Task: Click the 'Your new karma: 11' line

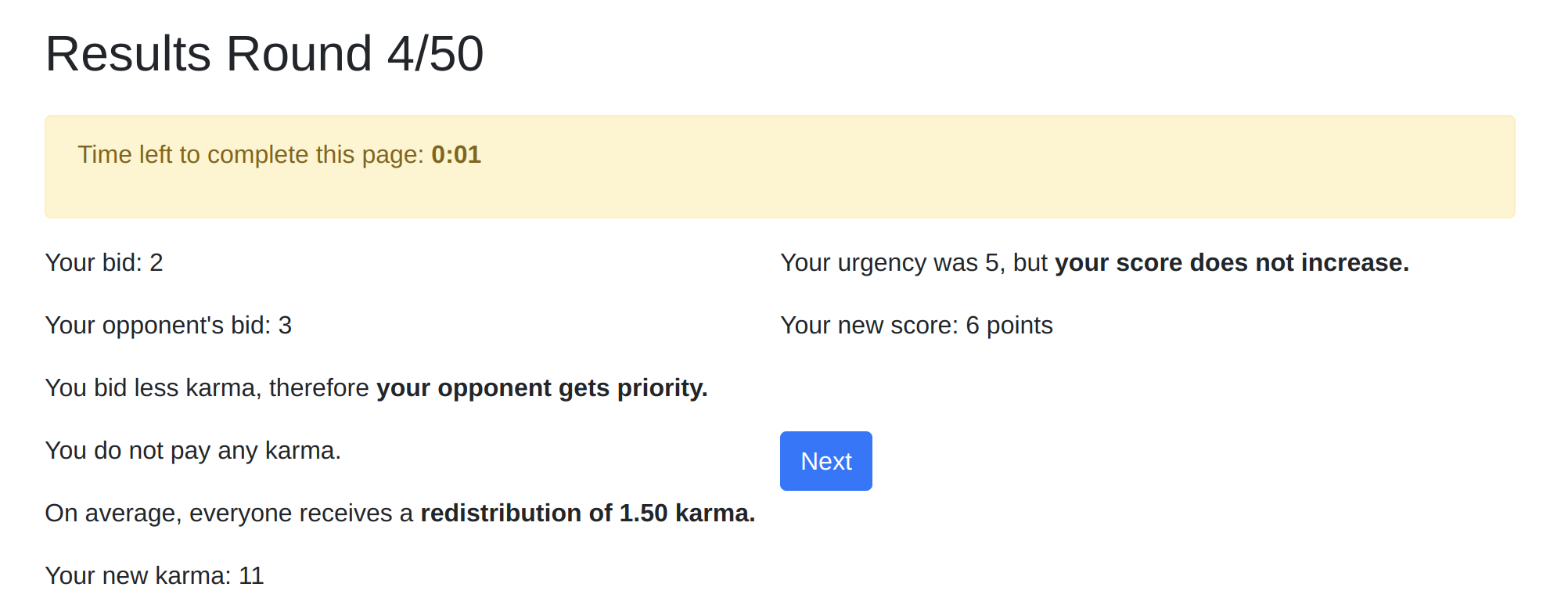Action: tap(154, 576)
